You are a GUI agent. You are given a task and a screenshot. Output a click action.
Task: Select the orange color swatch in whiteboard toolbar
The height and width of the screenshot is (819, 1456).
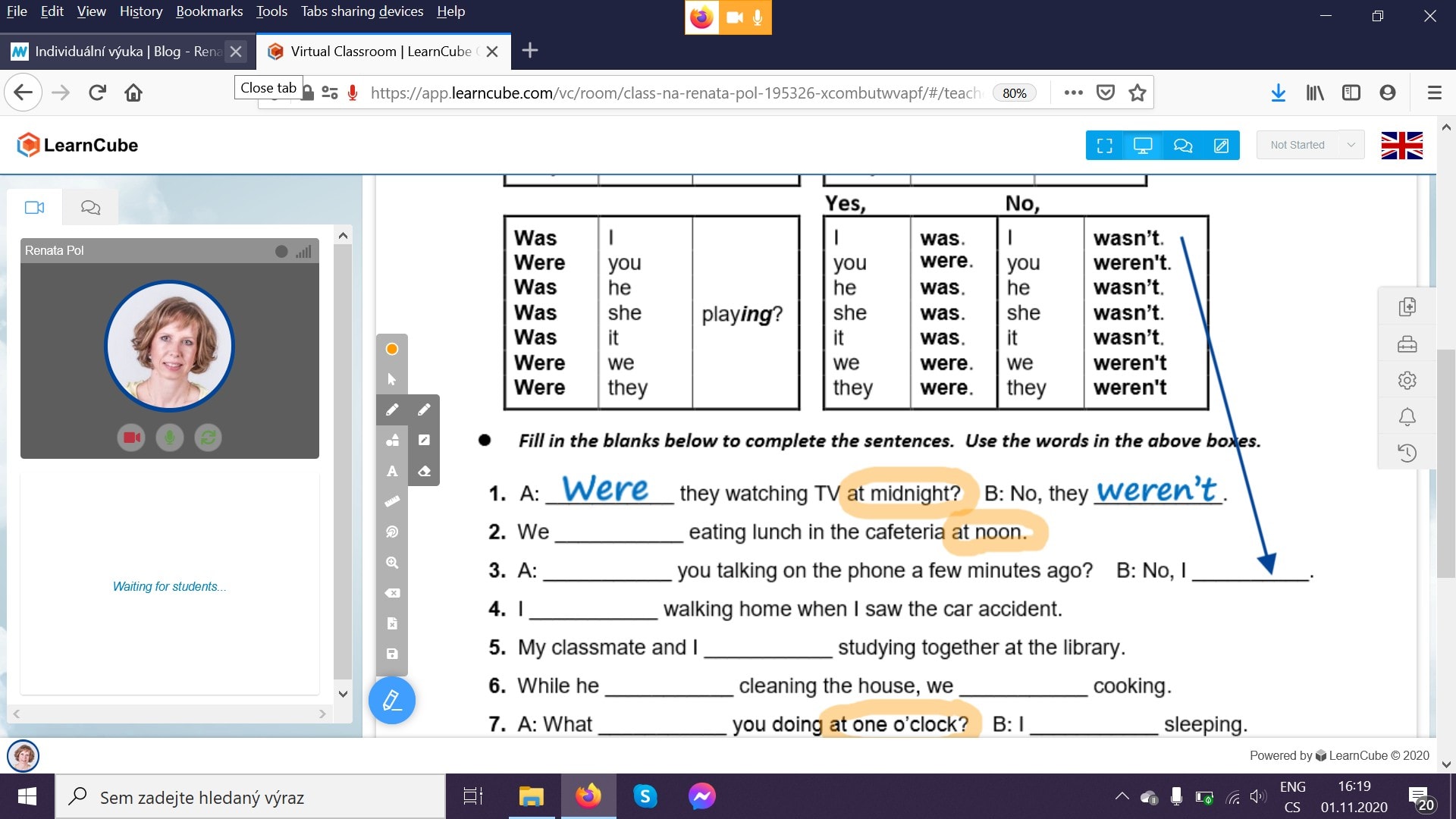click(x=392, y=349)
